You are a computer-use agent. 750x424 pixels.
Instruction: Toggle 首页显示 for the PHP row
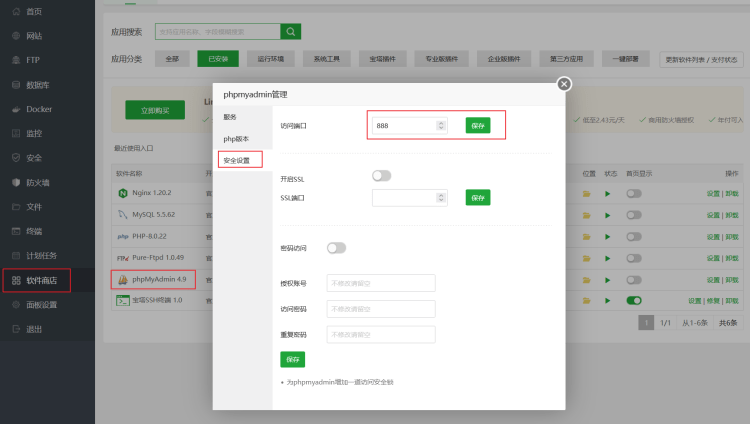(634, 236)
